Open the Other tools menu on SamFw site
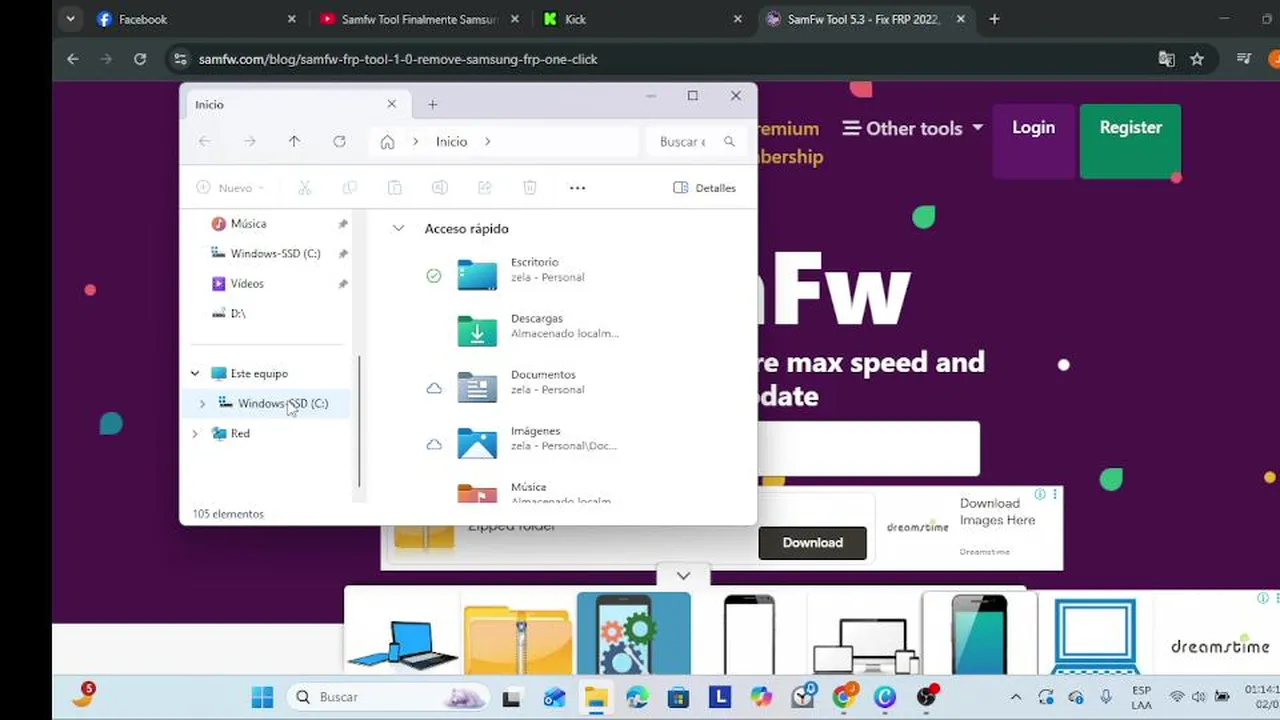 click(913, 128)
